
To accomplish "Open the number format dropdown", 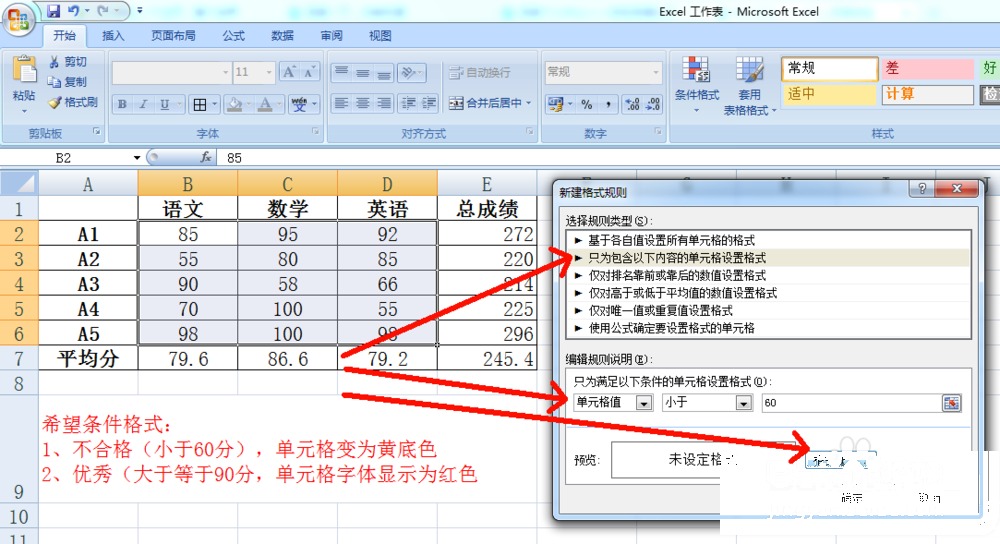I will (656, 72).
